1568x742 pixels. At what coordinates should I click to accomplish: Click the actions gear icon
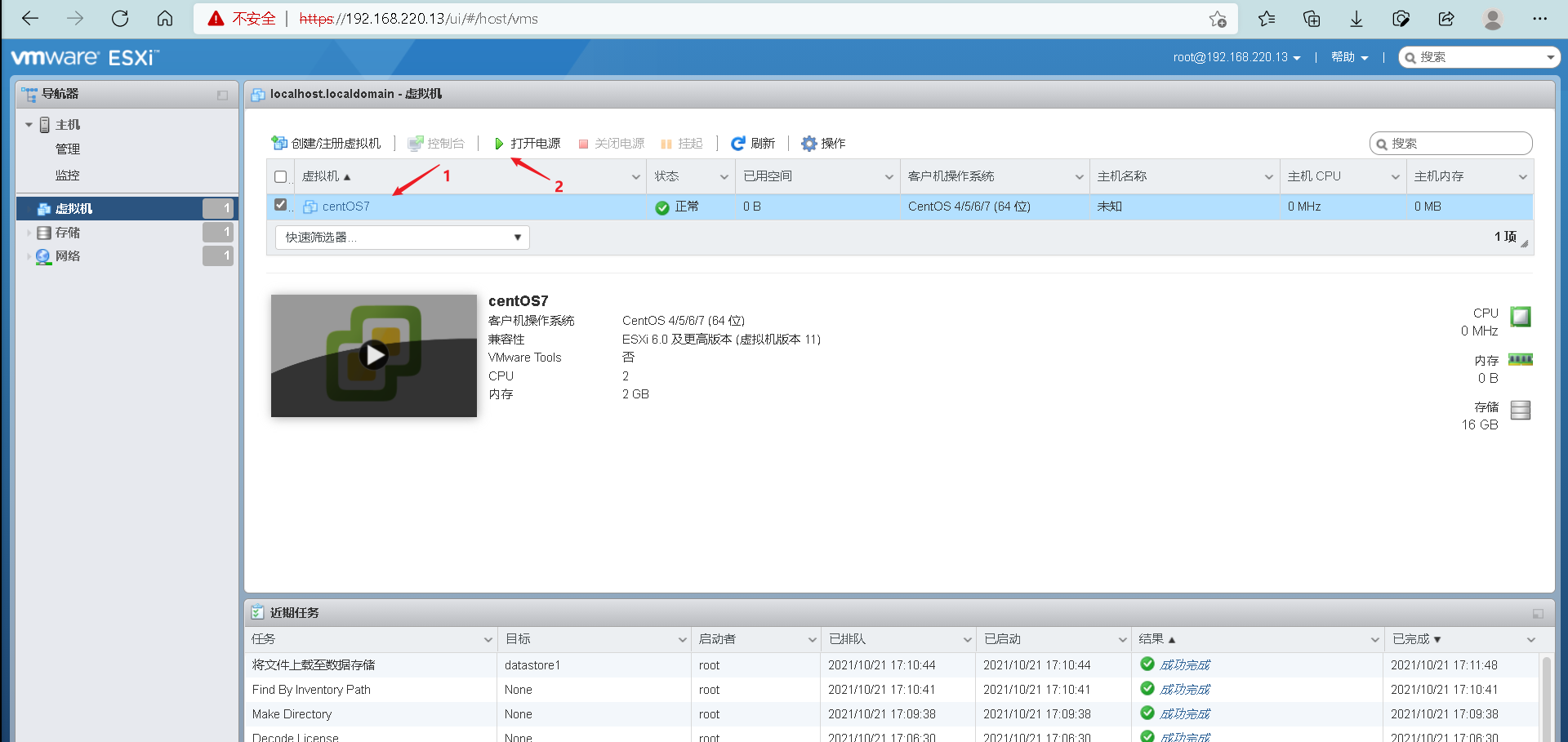(x=808, y=144)
